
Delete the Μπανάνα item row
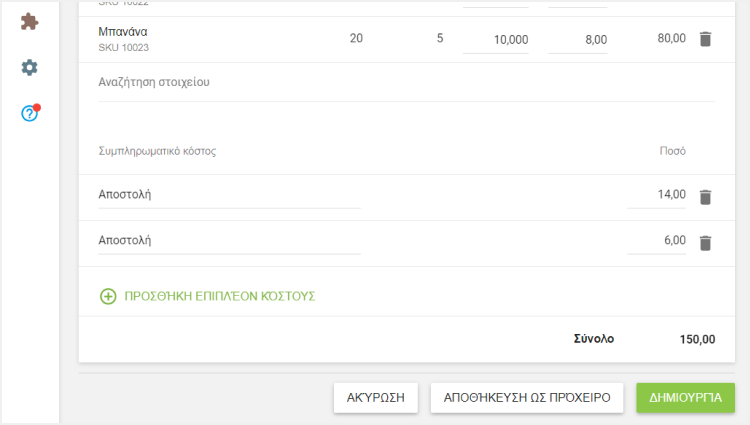(x=705, y=39)
